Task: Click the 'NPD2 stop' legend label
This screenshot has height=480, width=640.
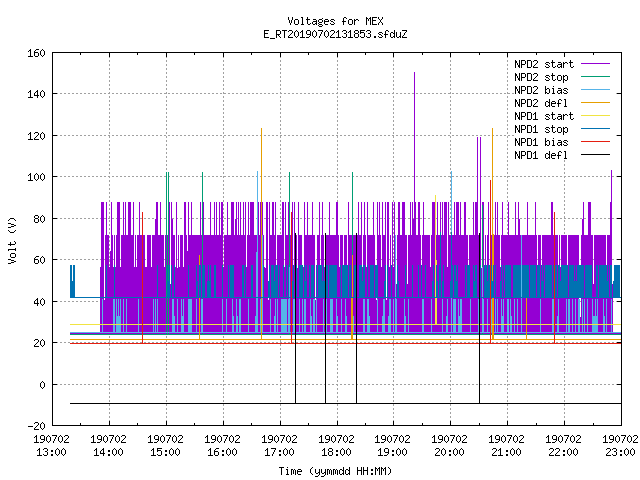Action: click(541, 77)
